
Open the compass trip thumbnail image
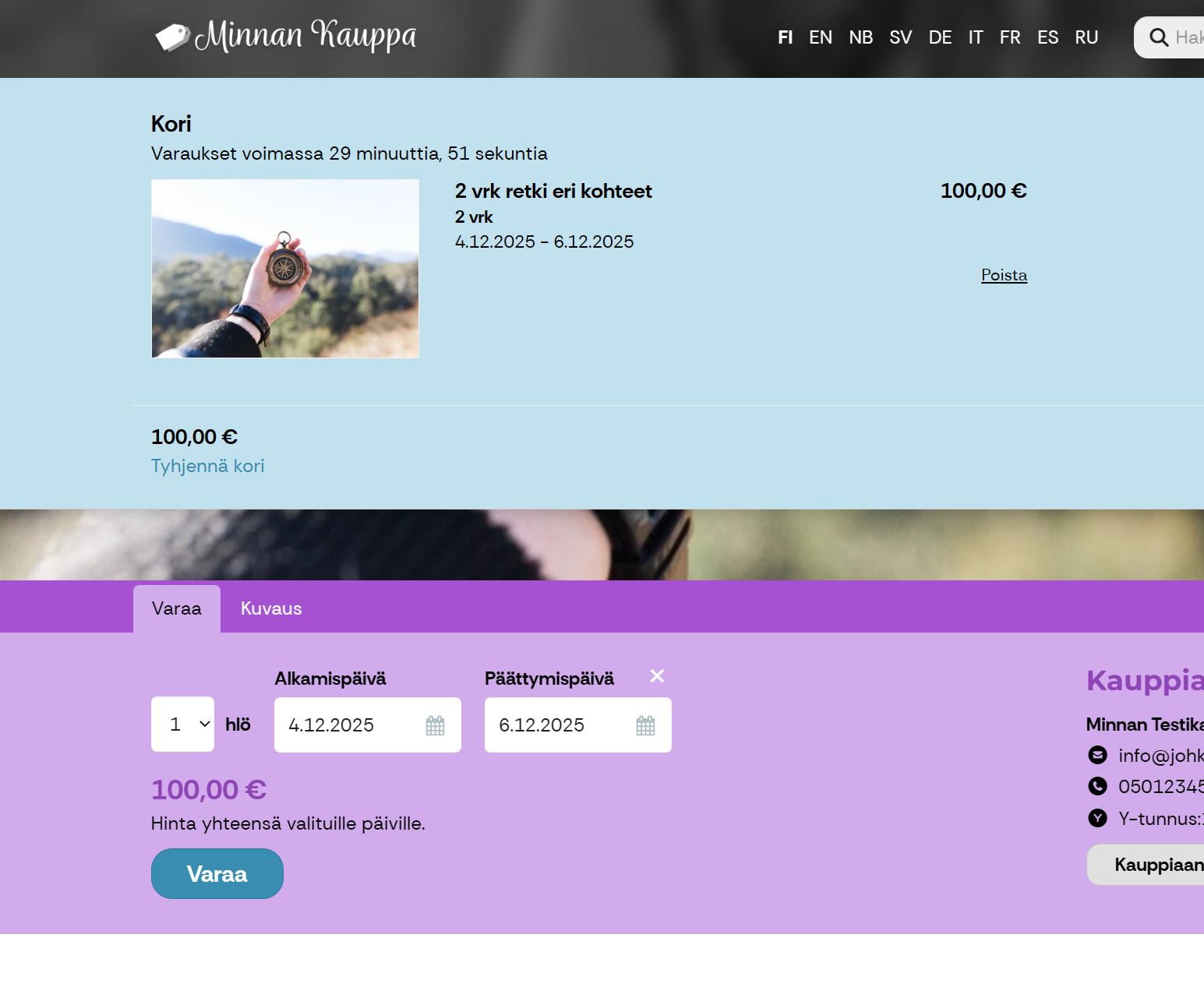285,269
